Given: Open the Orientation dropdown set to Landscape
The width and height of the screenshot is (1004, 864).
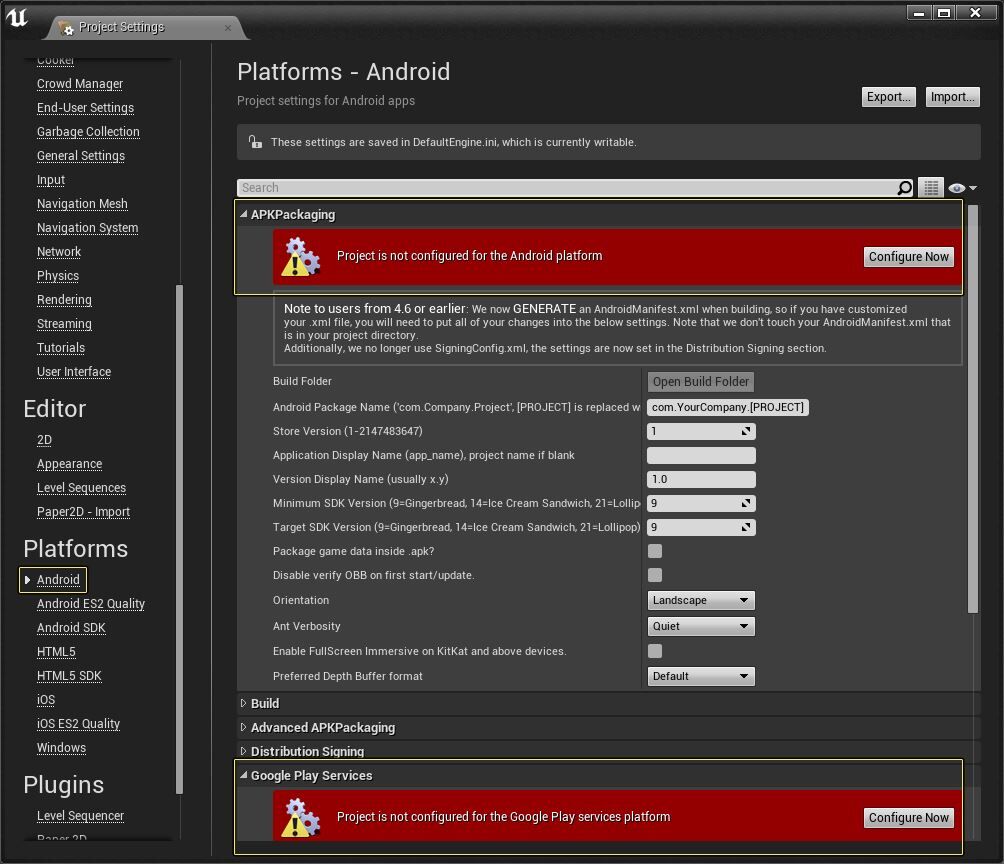Looking at the screenshot, I should [x=700, y=600].
